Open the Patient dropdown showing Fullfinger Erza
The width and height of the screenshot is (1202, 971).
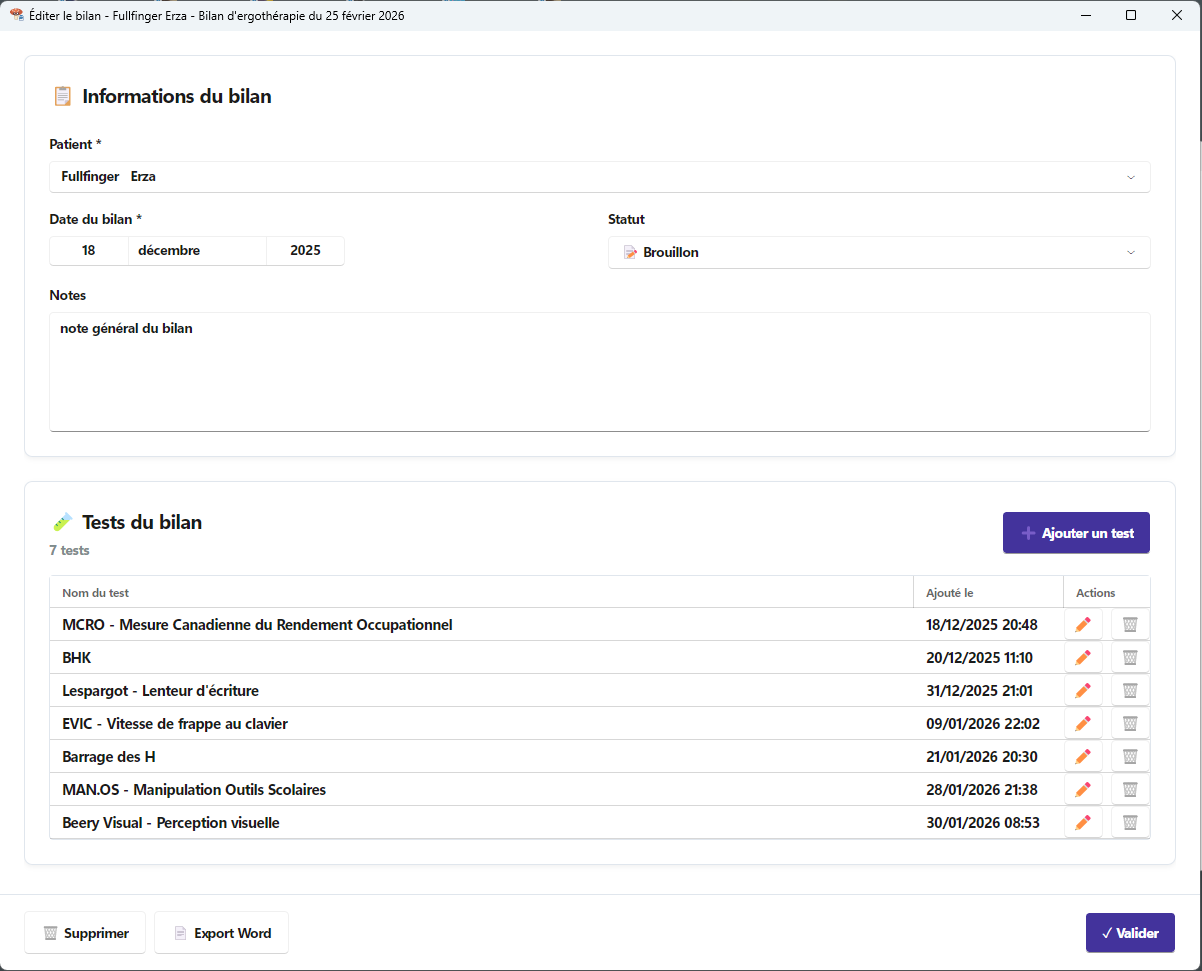[600, 177]
